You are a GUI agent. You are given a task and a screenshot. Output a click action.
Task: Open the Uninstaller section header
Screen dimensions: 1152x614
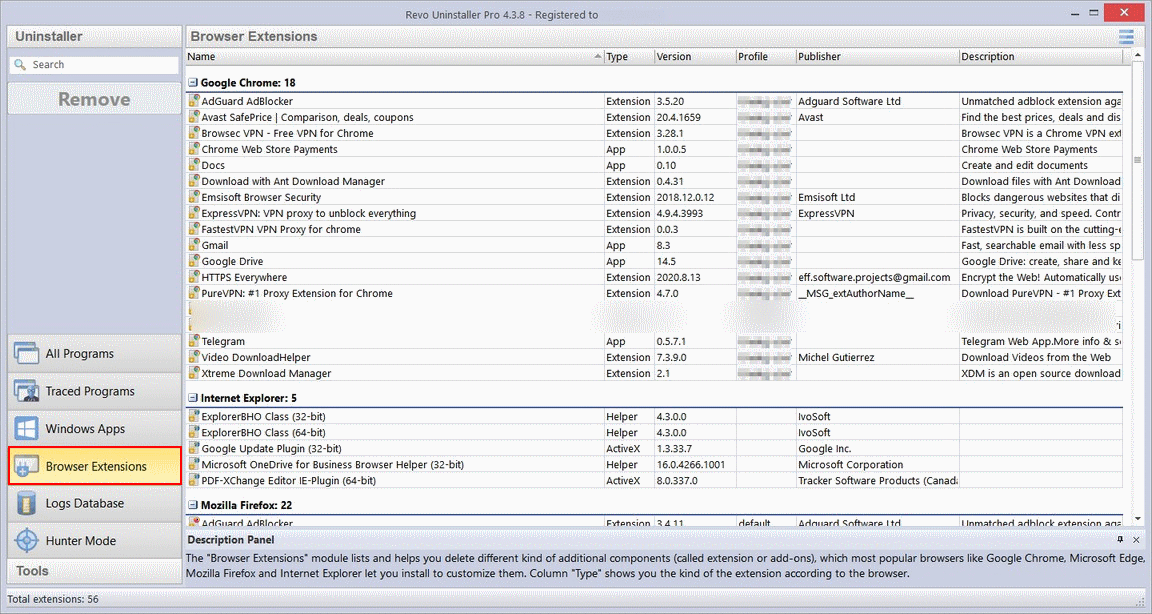[x=95, y=36]
